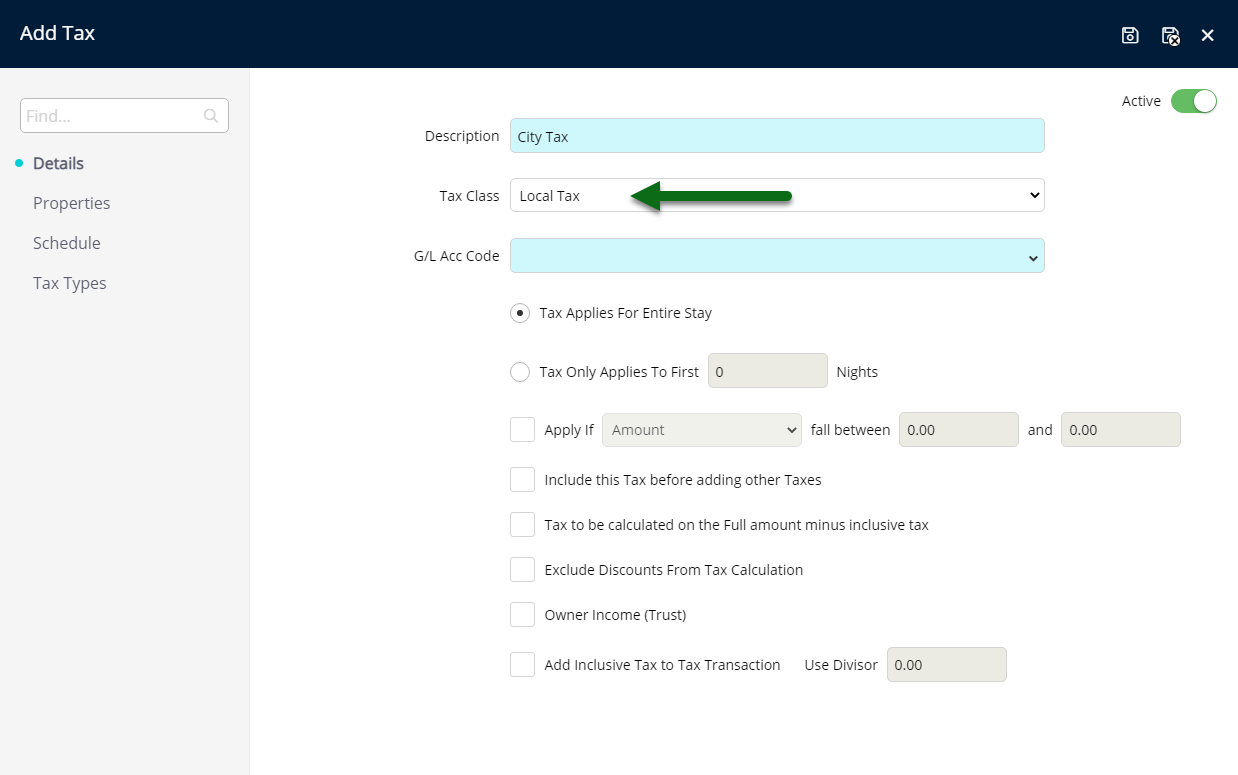Viewport: 1238px width, 775px height.
Task: Click the 'fall between' text
Action: (851, 430)
